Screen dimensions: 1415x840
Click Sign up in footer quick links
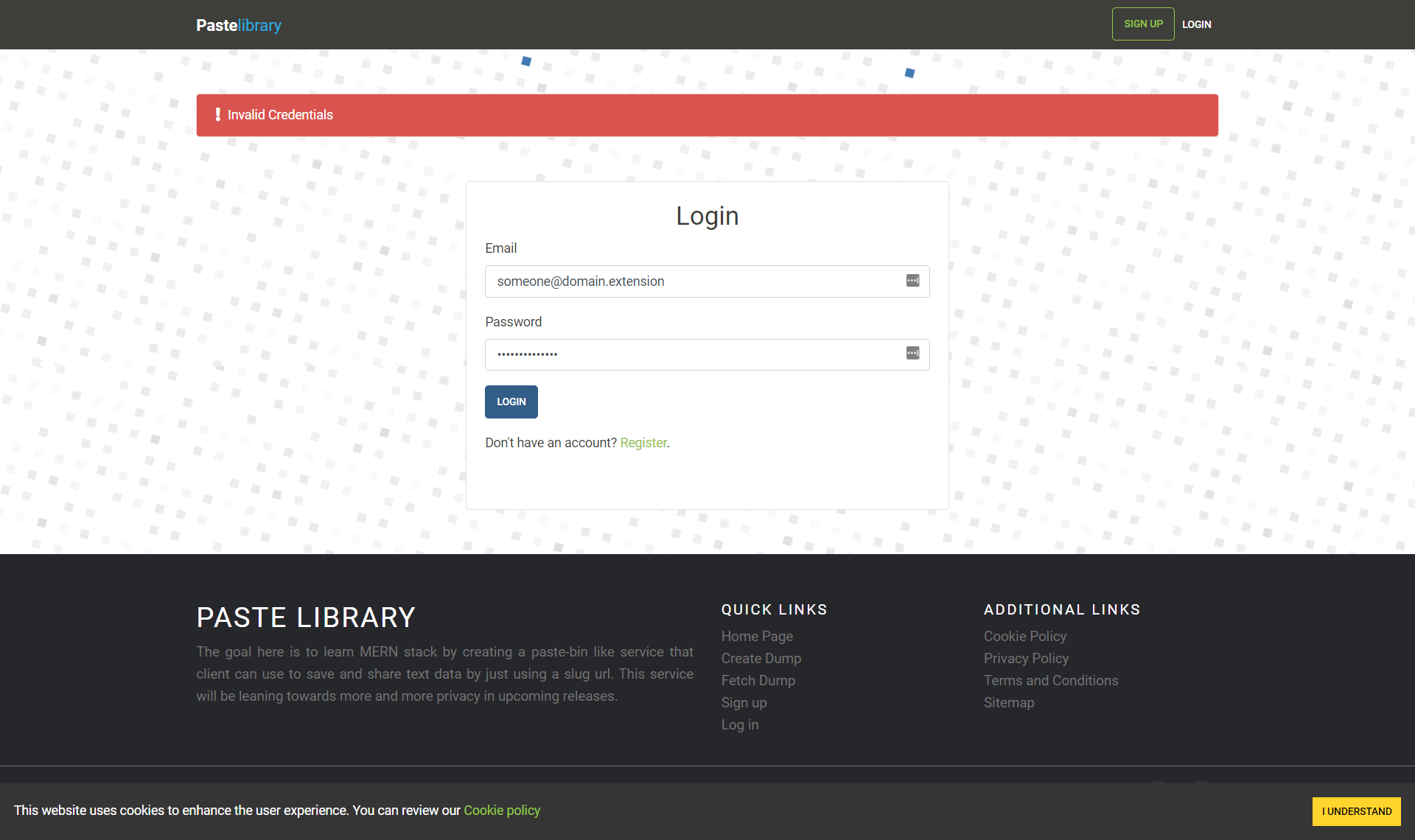click(744, 702)
